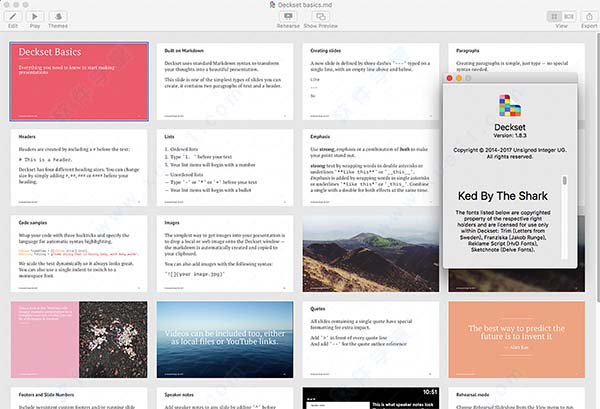This screenshot has width=600, height=409.
Task: Select the ocean video slide
Action: coord(225,340)
